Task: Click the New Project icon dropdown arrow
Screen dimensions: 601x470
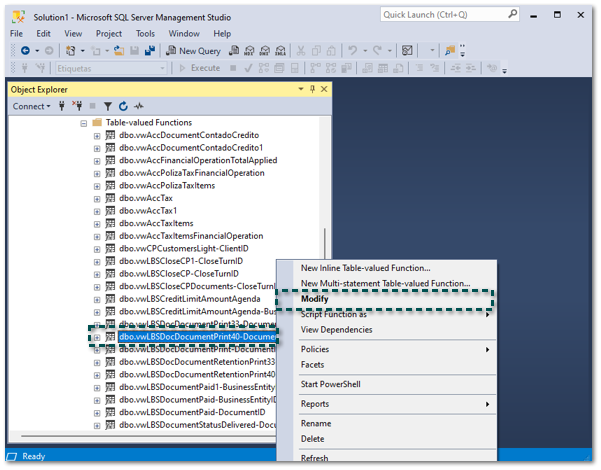Action: 82,51
